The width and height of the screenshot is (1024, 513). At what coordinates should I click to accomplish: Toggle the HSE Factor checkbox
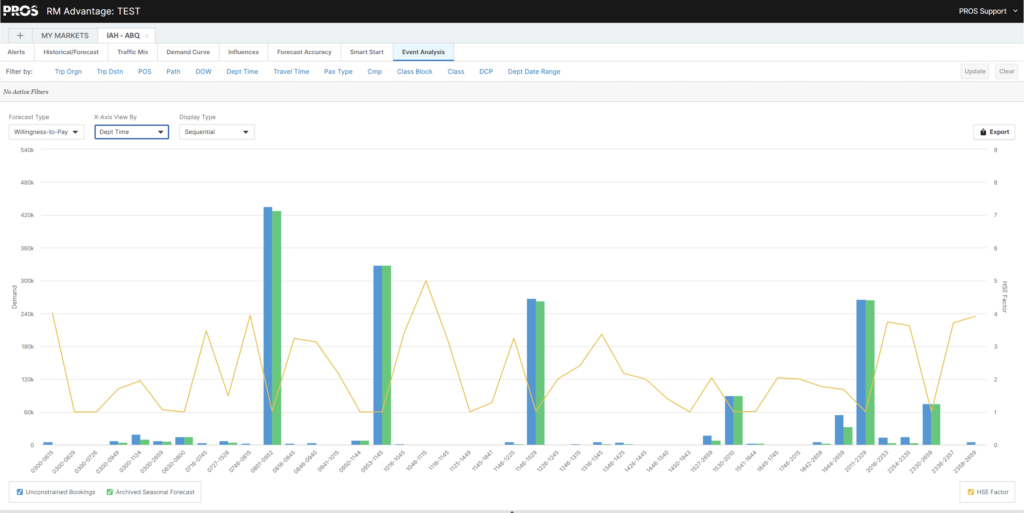pos(969,491)
